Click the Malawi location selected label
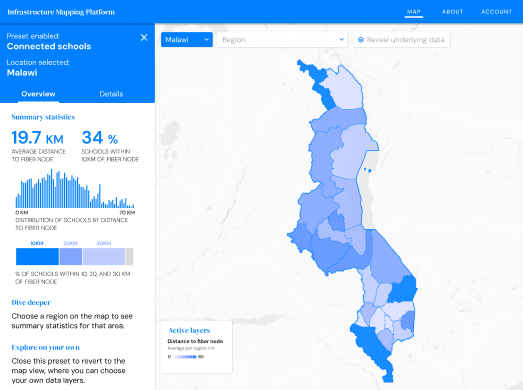Screen dimensions: 523x390 22,73
